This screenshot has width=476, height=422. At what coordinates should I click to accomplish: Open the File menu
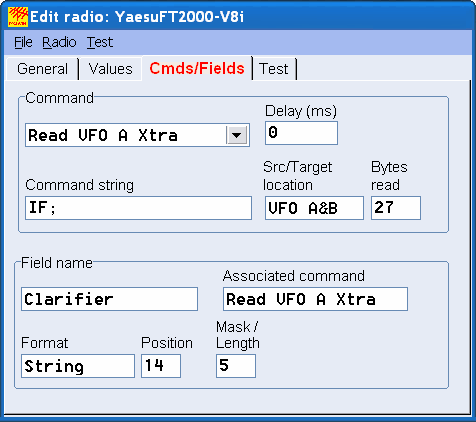click(x=23, y=42)
